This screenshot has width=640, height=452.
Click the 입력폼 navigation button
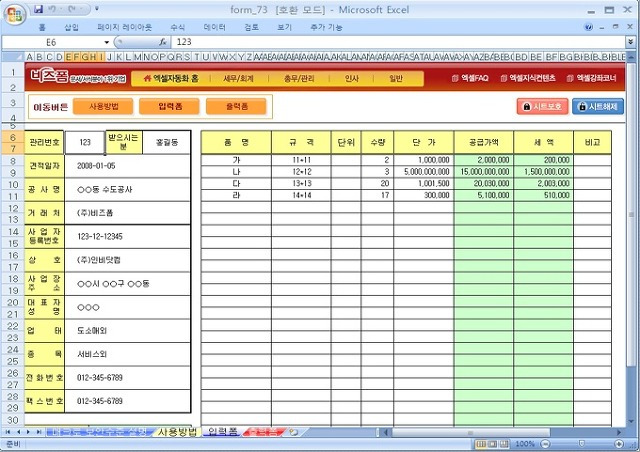170,107
